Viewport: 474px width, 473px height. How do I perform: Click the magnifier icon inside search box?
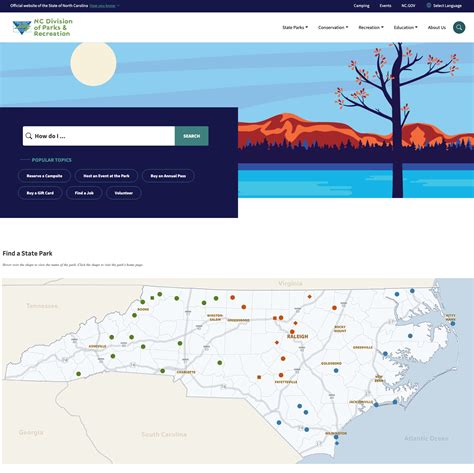(29, 136)
